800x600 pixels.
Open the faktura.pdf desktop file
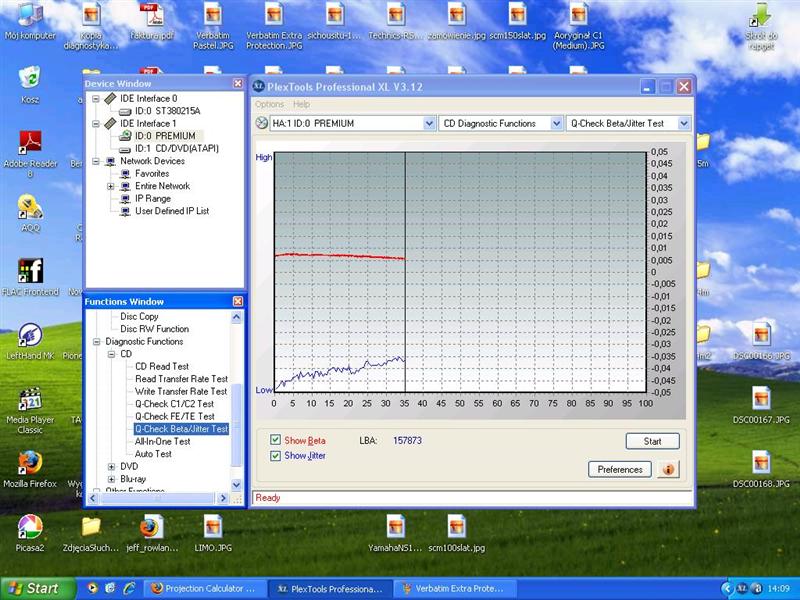pos(152,14)
